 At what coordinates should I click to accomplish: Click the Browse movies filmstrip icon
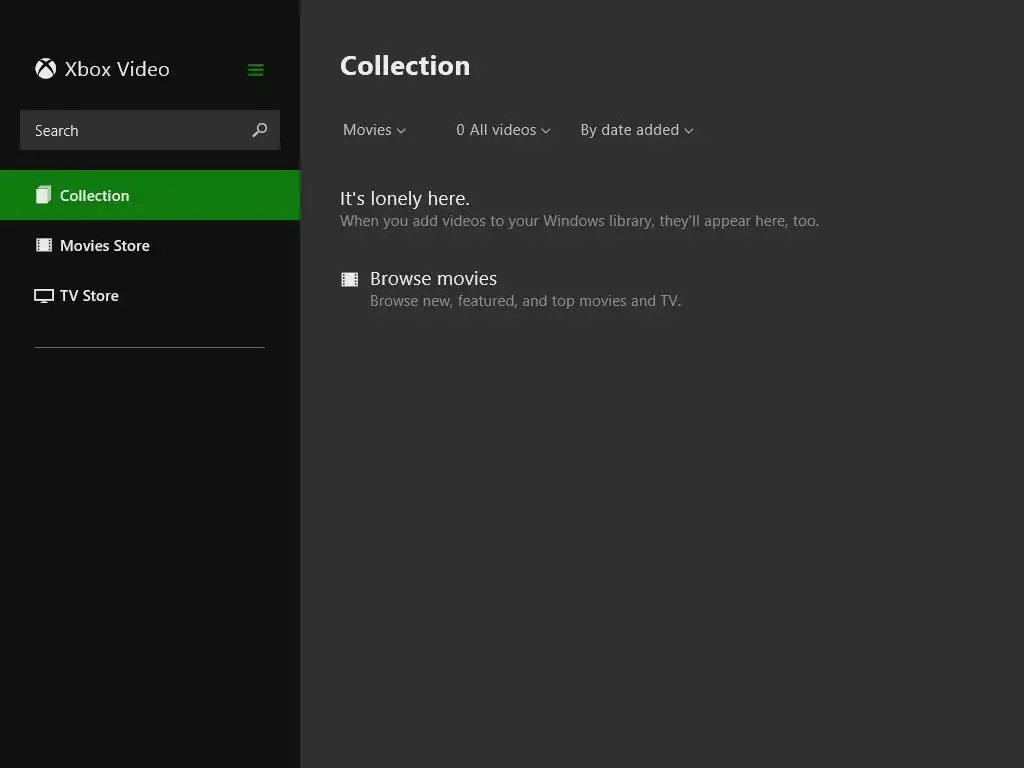[349, 280]
